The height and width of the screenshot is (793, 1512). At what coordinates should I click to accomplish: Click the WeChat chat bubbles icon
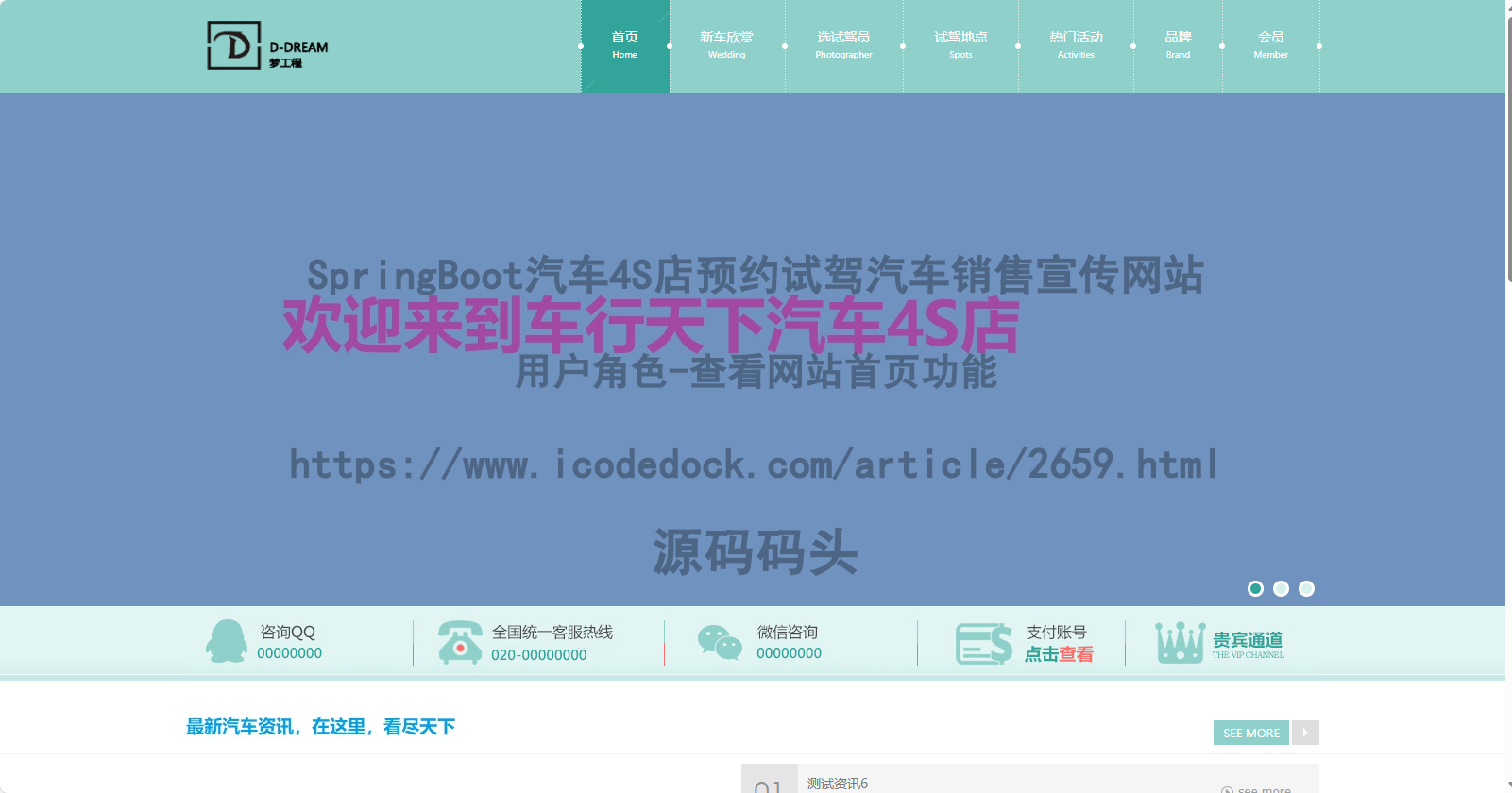[720, 642]
